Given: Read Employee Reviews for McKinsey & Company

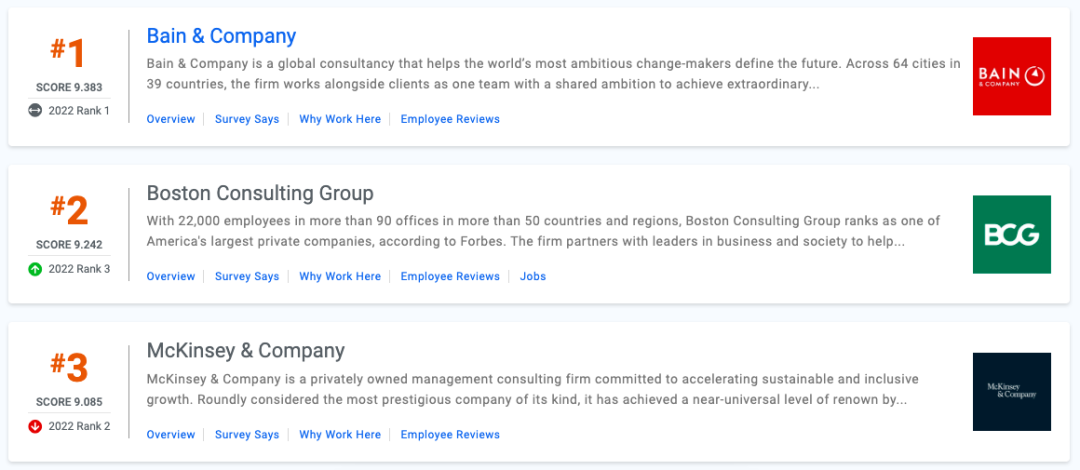Looking at the screenshot, I should pos(450,435).
